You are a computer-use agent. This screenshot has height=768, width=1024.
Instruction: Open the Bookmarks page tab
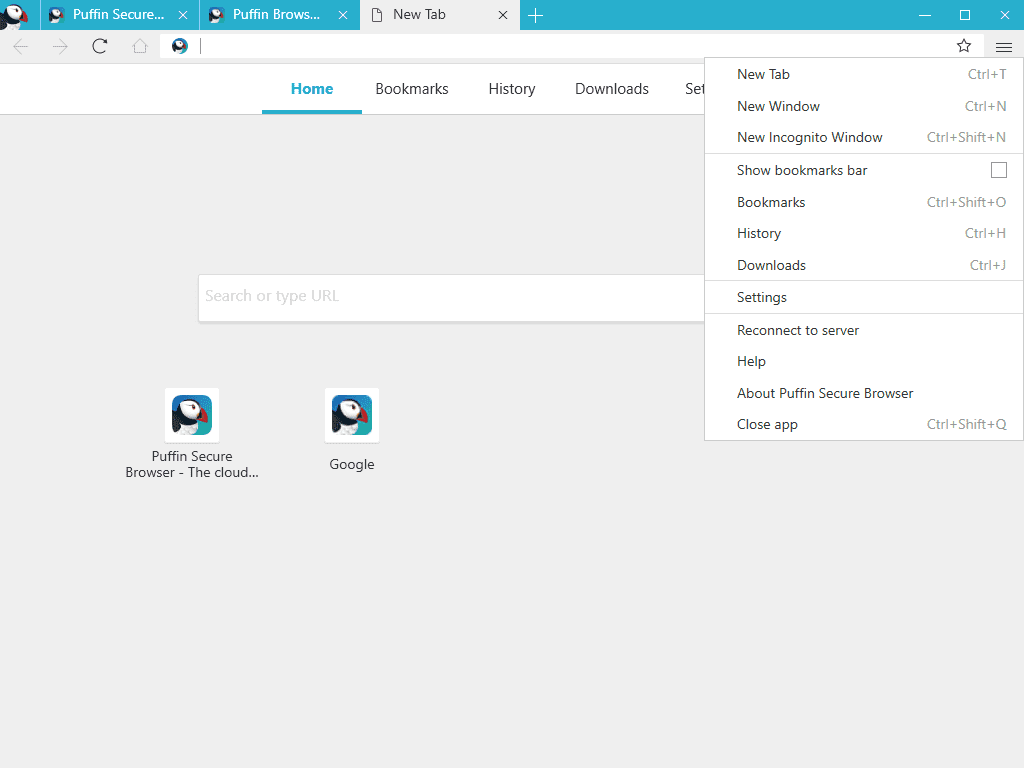coord(412,89)
